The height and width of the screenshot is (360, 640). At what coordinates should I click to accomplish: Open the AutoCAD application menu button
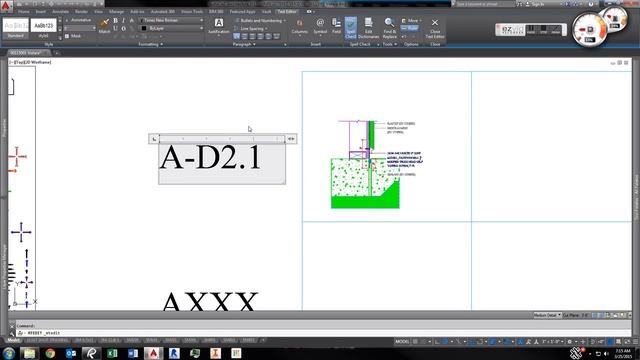point(6,7)
